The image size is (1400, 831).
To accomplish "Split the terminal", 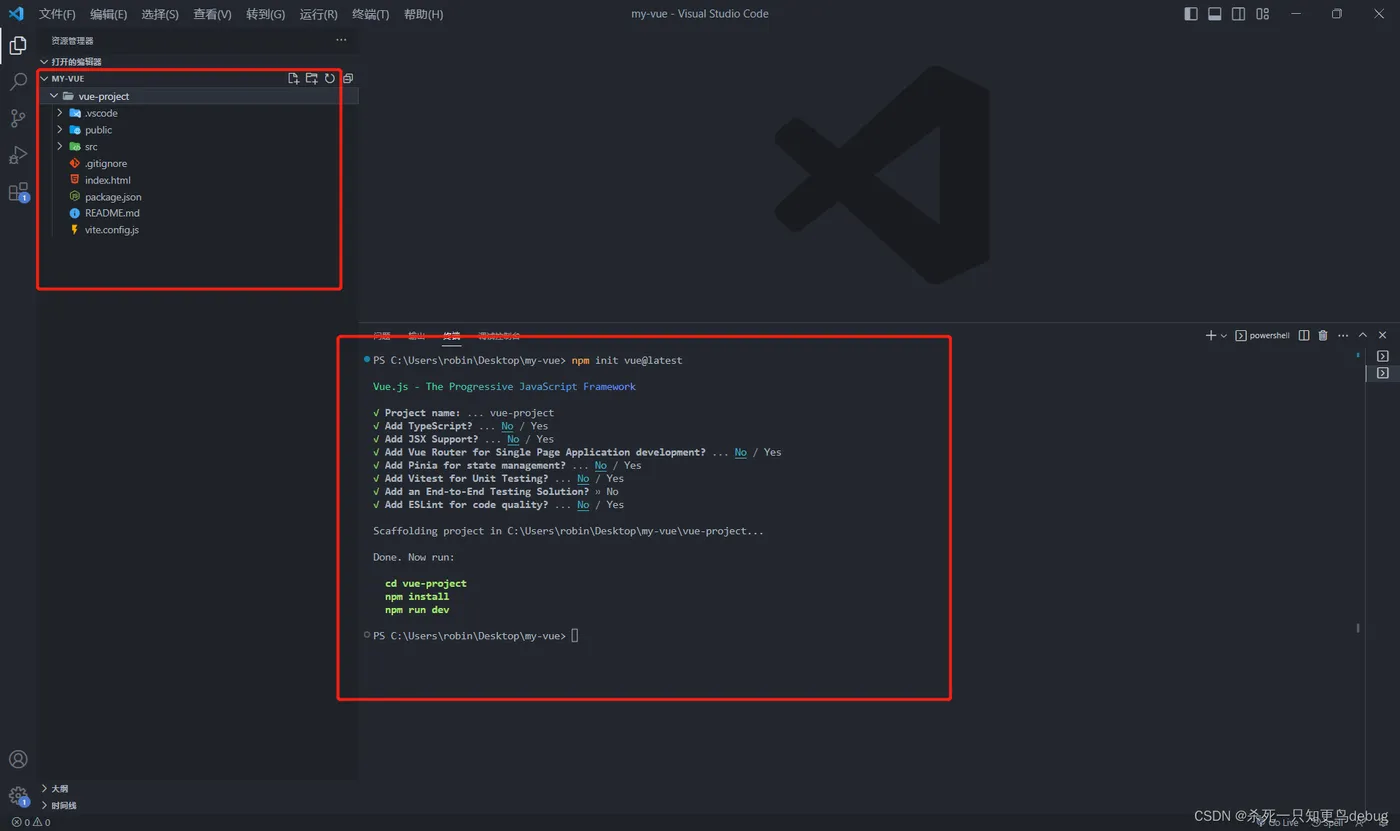I will tap(1304, 335).
